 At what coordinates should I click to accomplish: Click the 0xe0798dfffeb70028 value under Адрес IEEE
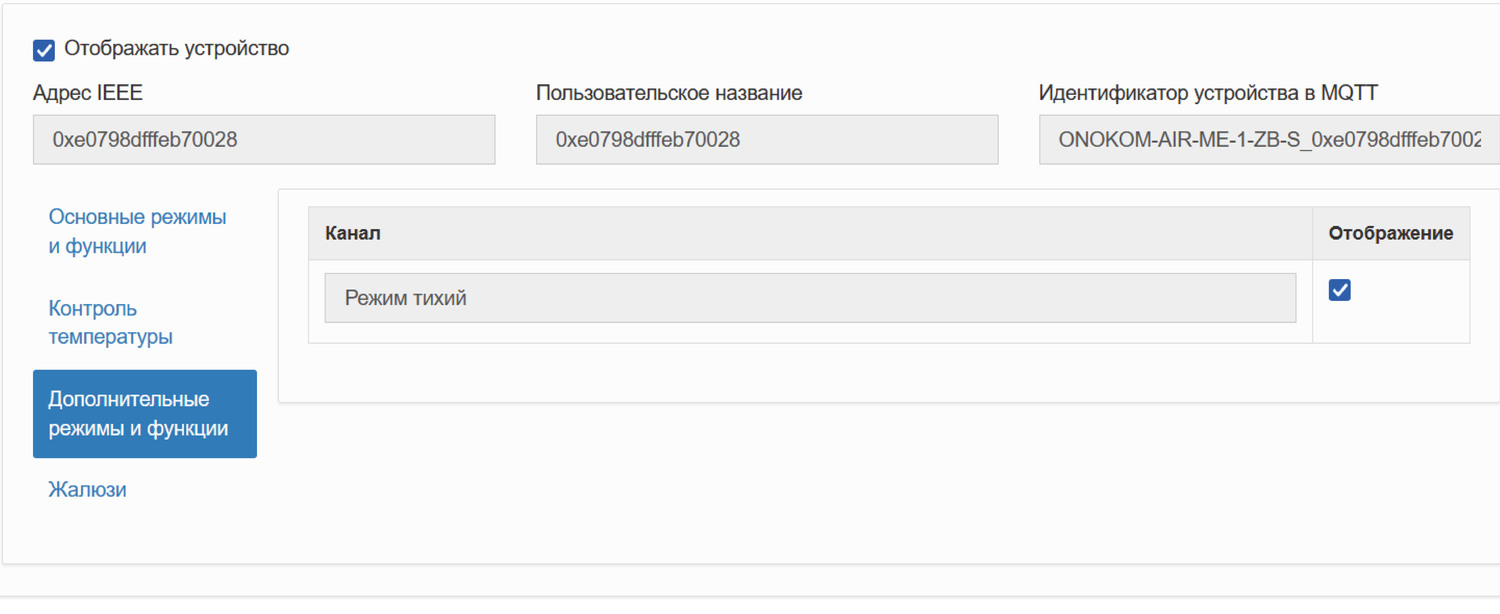145,140
